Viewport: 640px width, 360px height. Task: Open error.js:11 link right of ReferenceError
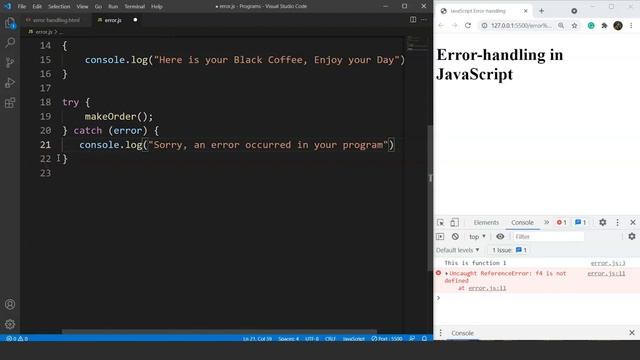(606, 273)
